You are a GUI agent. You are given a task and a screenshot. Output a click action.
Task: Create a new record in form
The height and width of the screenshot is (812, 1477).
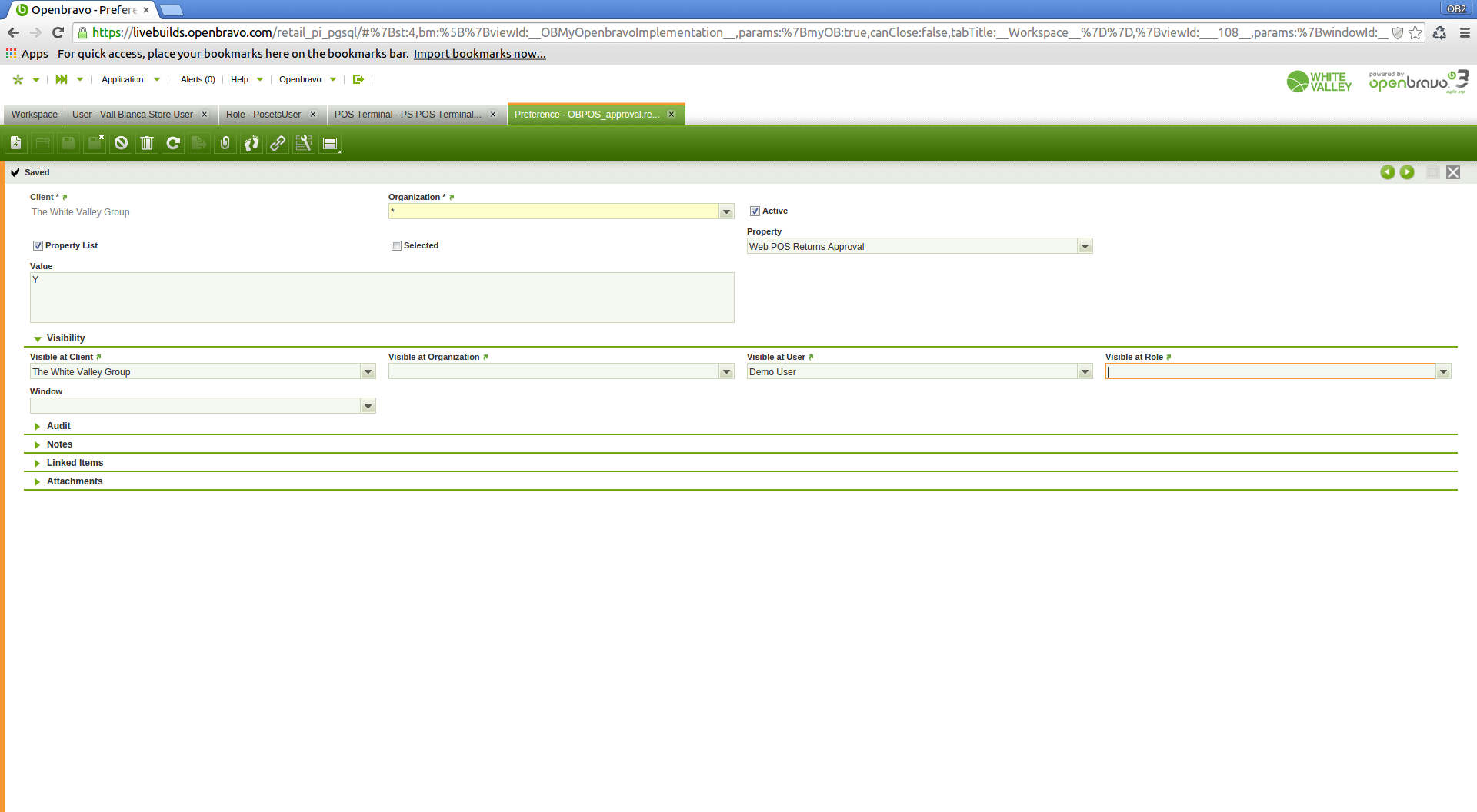click(x=16, y=143)
